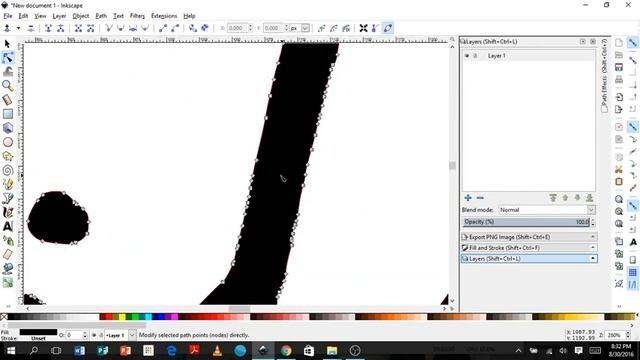This screenshot has height=360, width=640.
Task: Click Save document icon in commands bar
Action: point(619,67)
